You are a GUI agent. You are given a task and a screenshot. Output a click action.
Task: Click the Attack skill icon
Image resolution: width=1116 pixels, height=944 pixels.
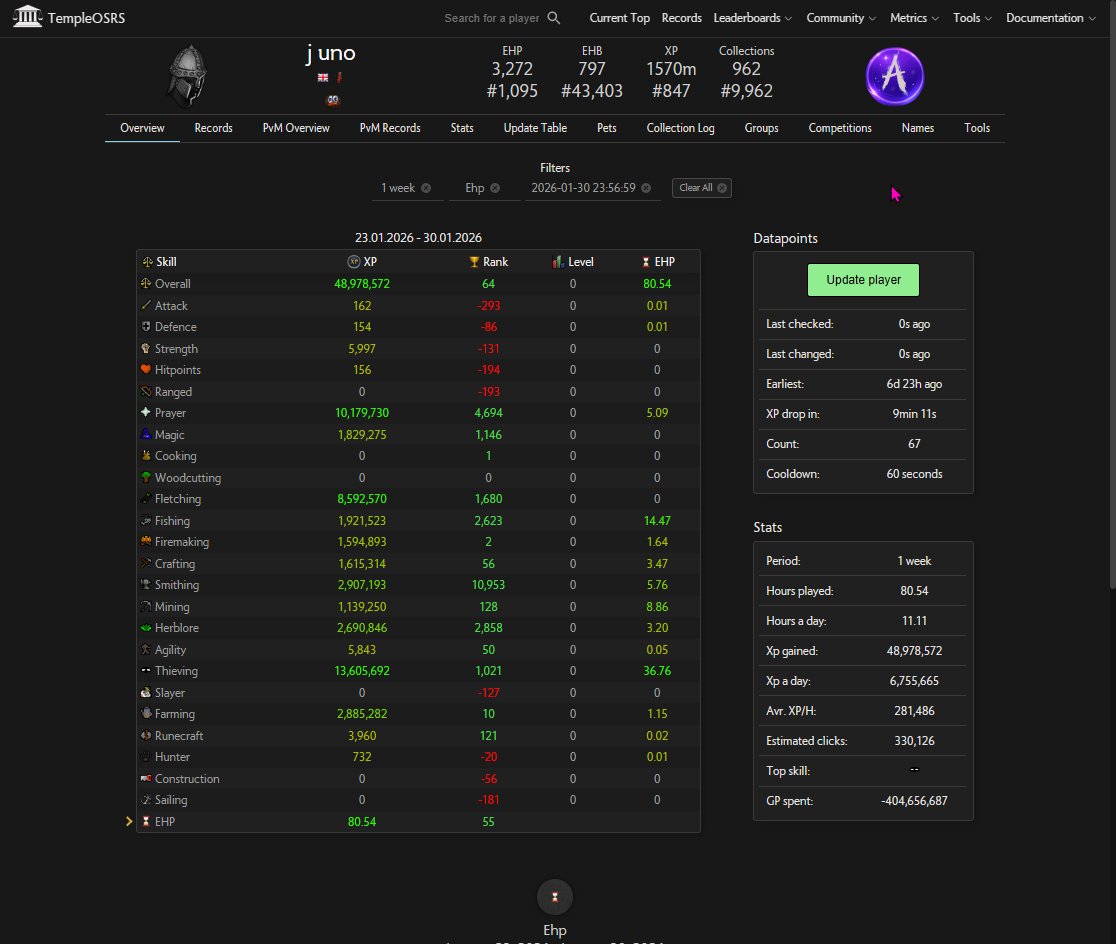pos(146,305)
